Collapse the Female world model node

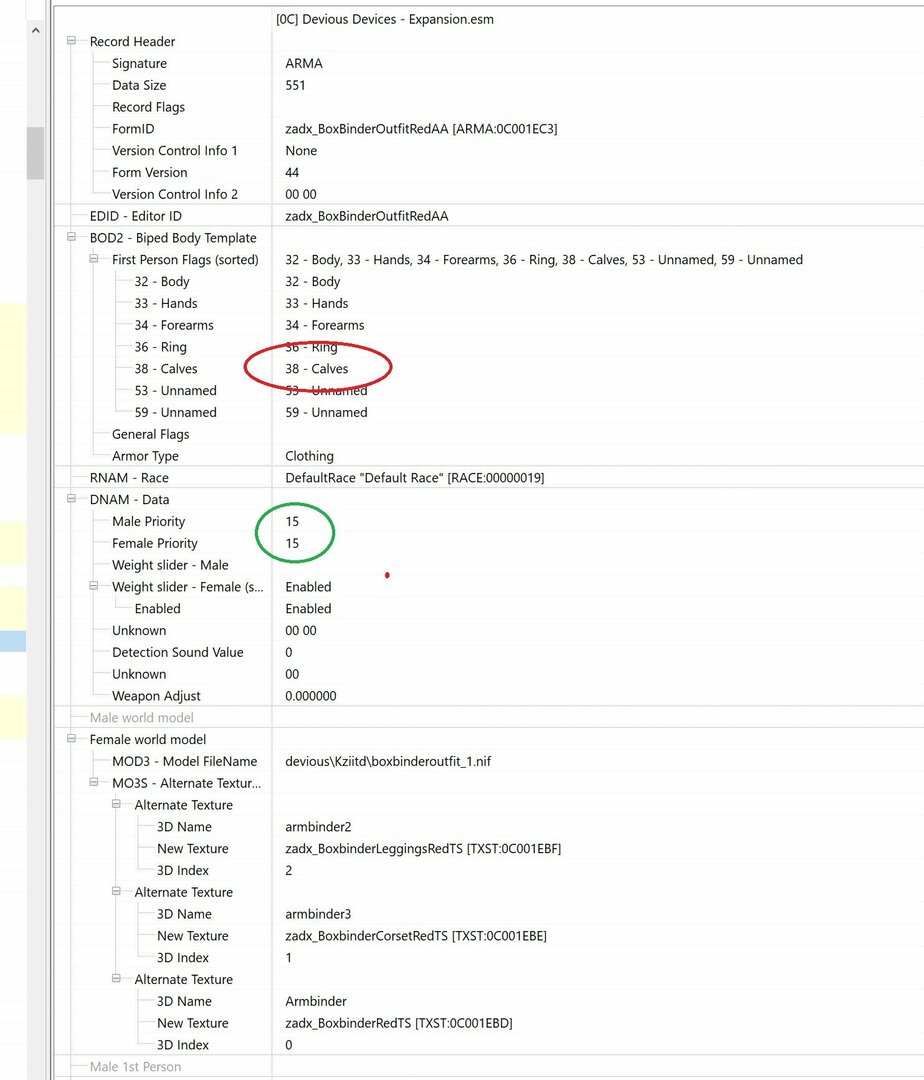(x=71, y=738)
